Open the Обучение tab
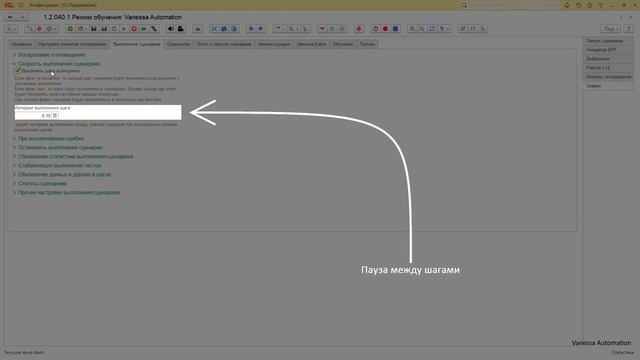Image resolution: width=640 pixels, height=360 pixels. click(x=343, y=44)
